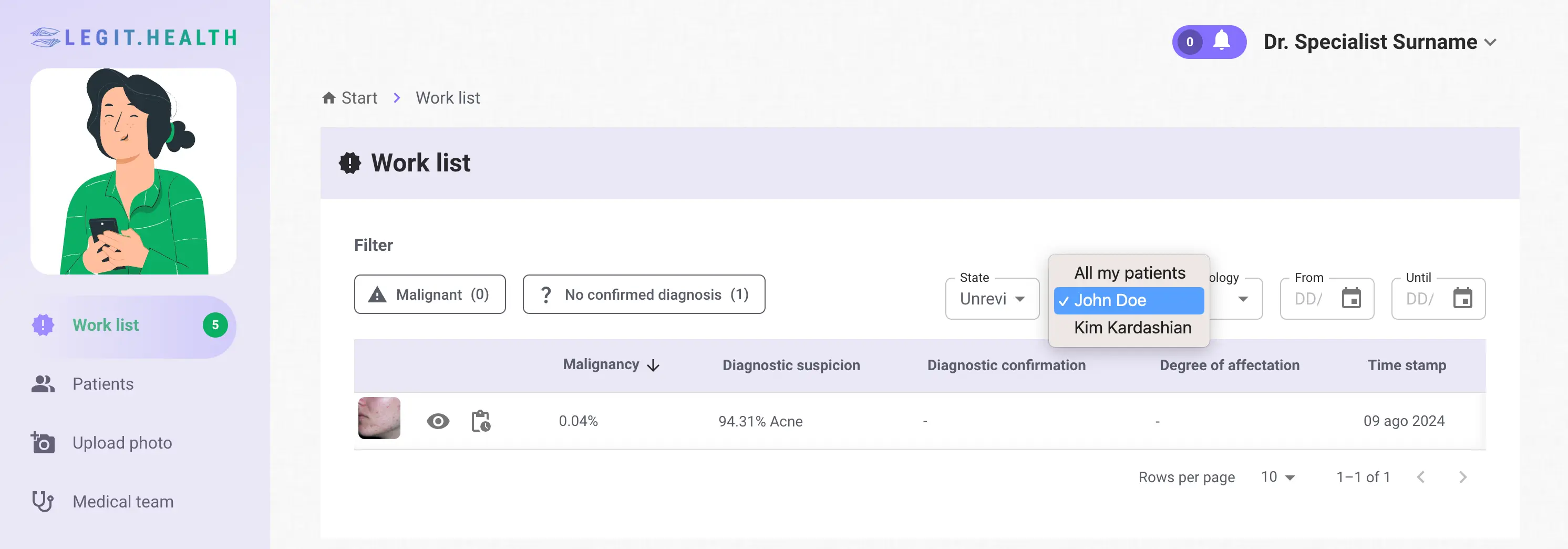The width and height of the screenshot is (1568, 549).
Task: Go to previous page arrow
Action: [1420, 477]
